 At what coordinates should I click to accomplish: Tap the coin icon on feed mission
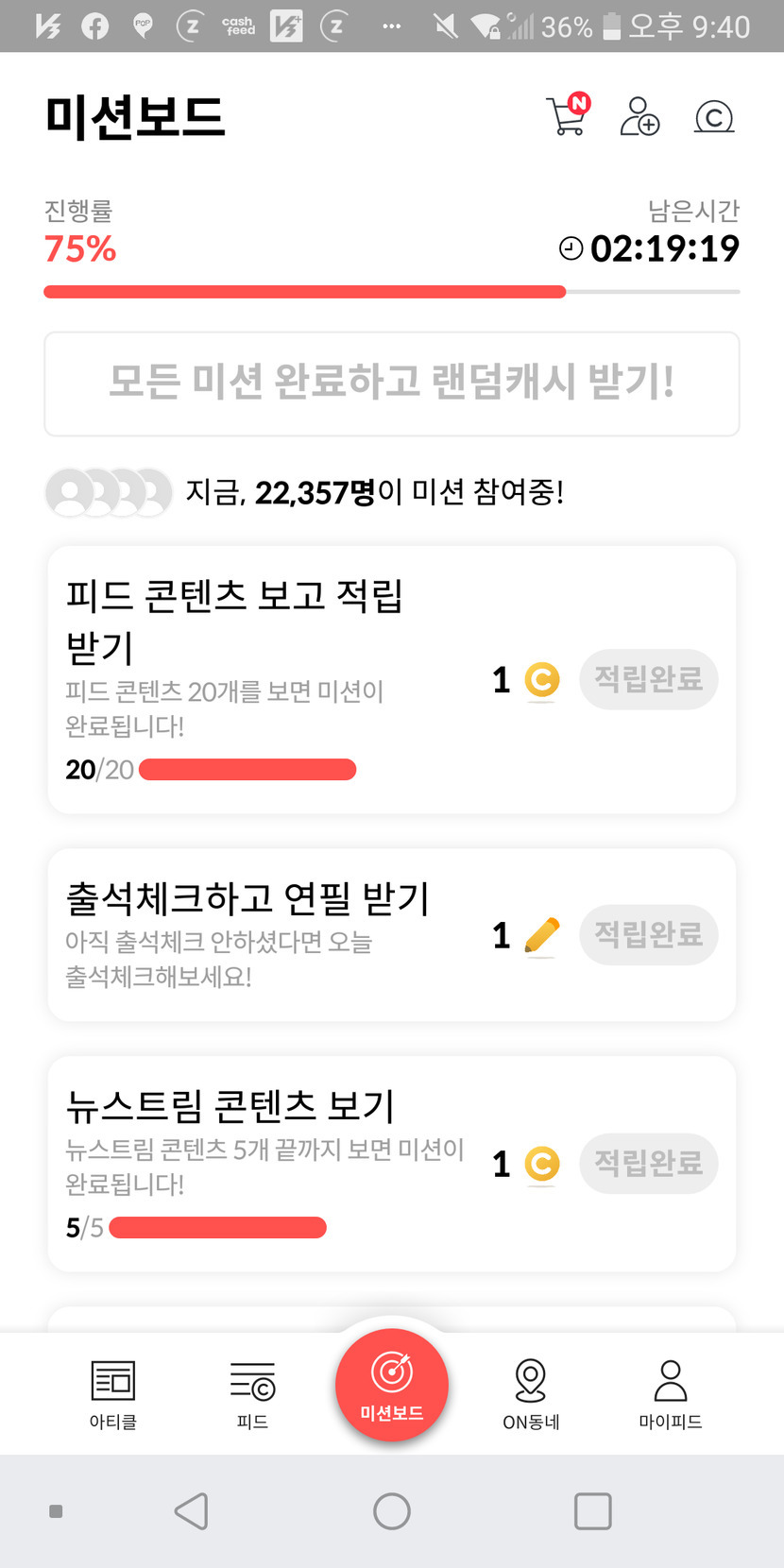(x=542, y=680)
